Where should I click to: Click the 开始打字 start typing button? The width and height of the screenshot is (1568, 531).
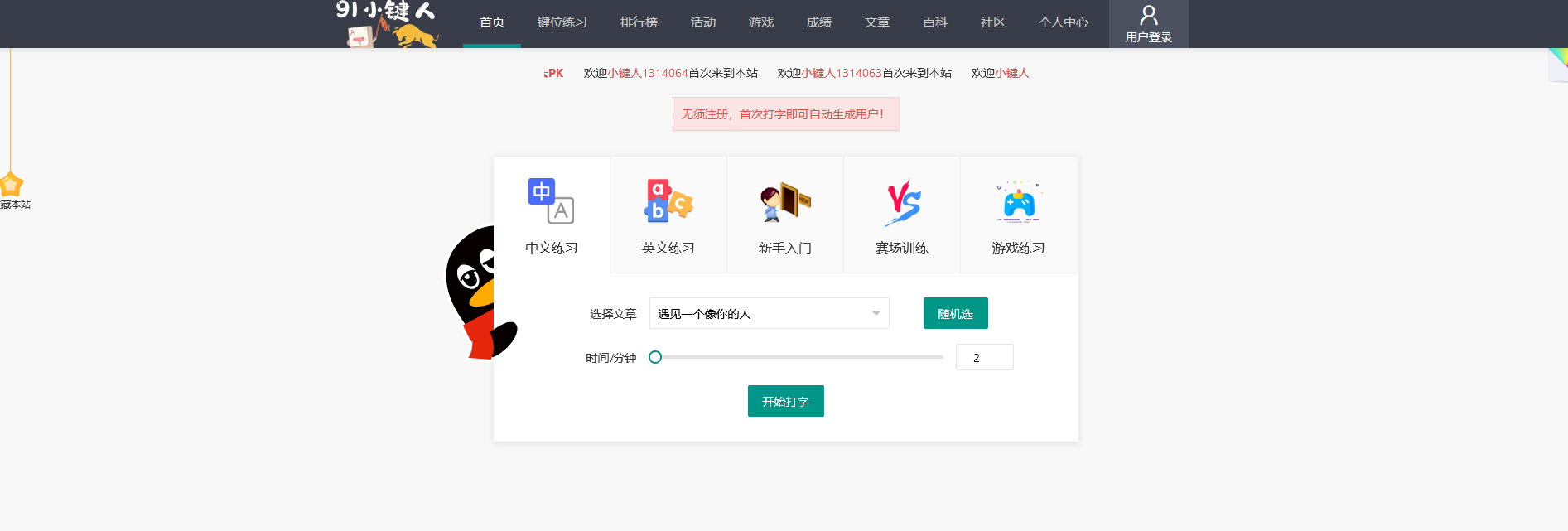coord(786,401)
